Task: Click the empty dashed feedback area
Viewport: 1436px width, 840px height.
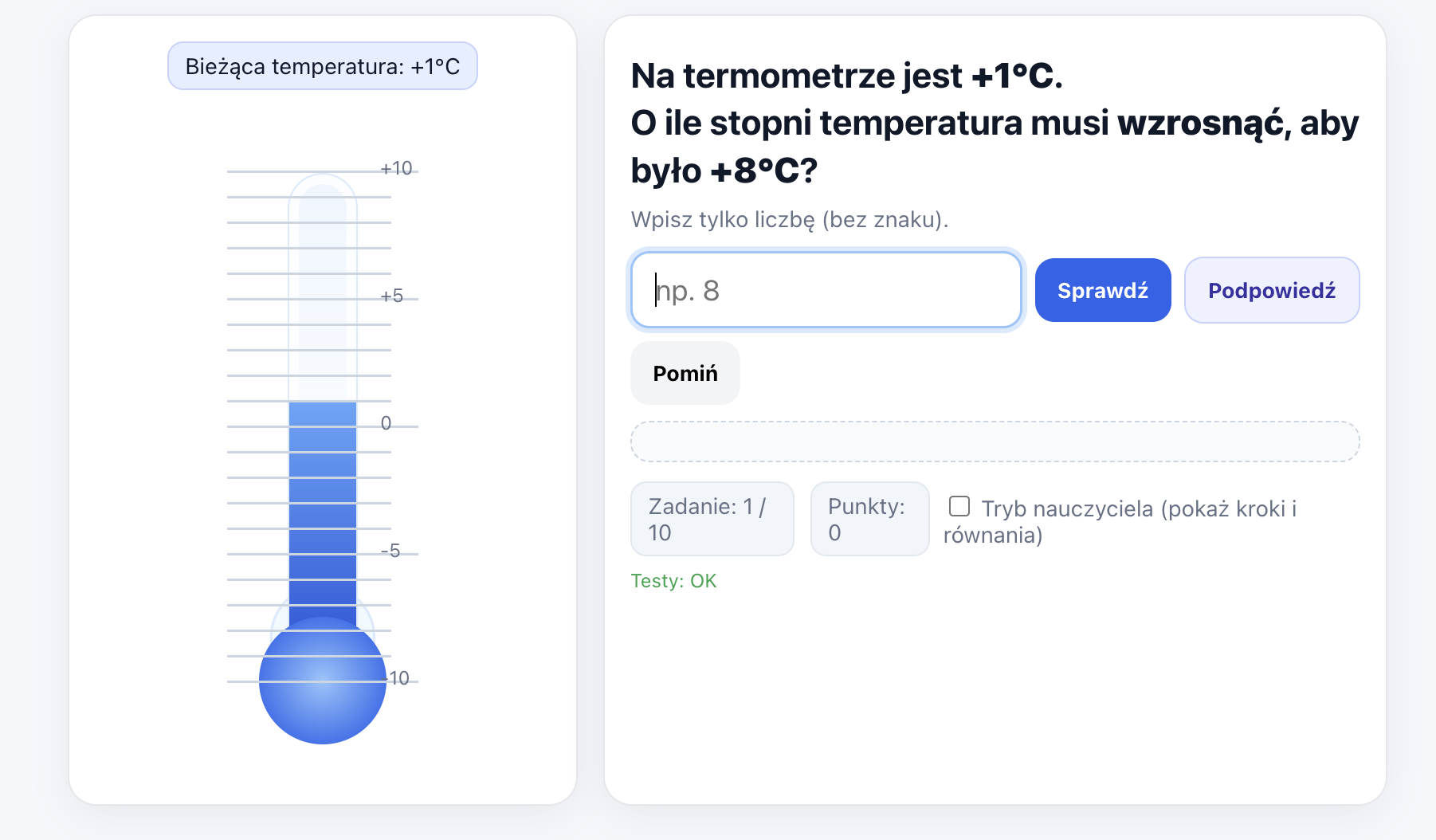Action: [x=995, y=442]
